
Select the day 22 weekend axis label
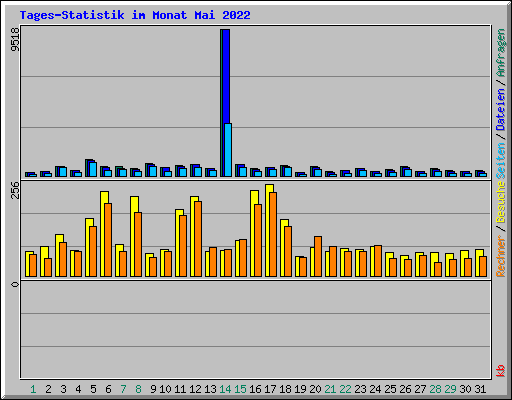[x=345, y=389]
